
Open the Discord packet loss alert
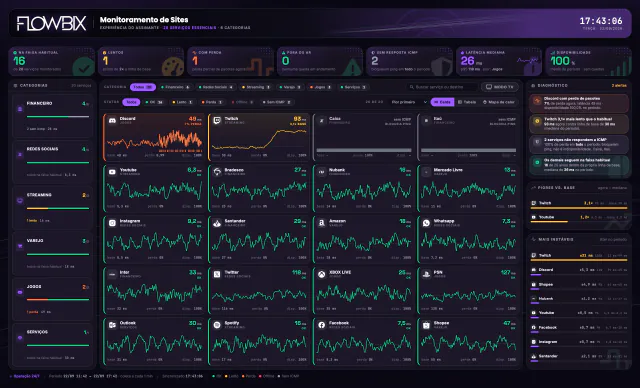tap(579, 103)
